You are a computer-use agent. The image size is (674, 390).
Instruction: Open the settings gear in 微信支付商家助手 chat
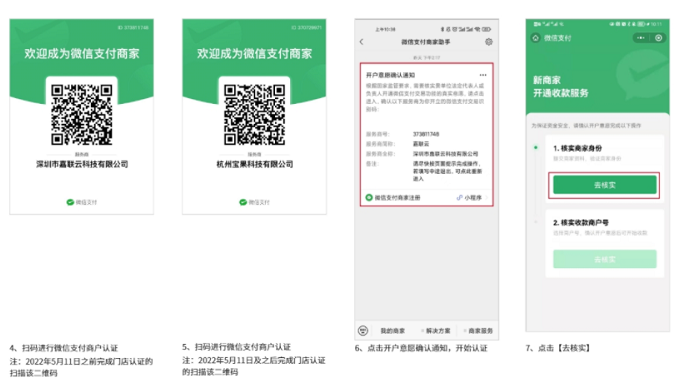point(489,42)
